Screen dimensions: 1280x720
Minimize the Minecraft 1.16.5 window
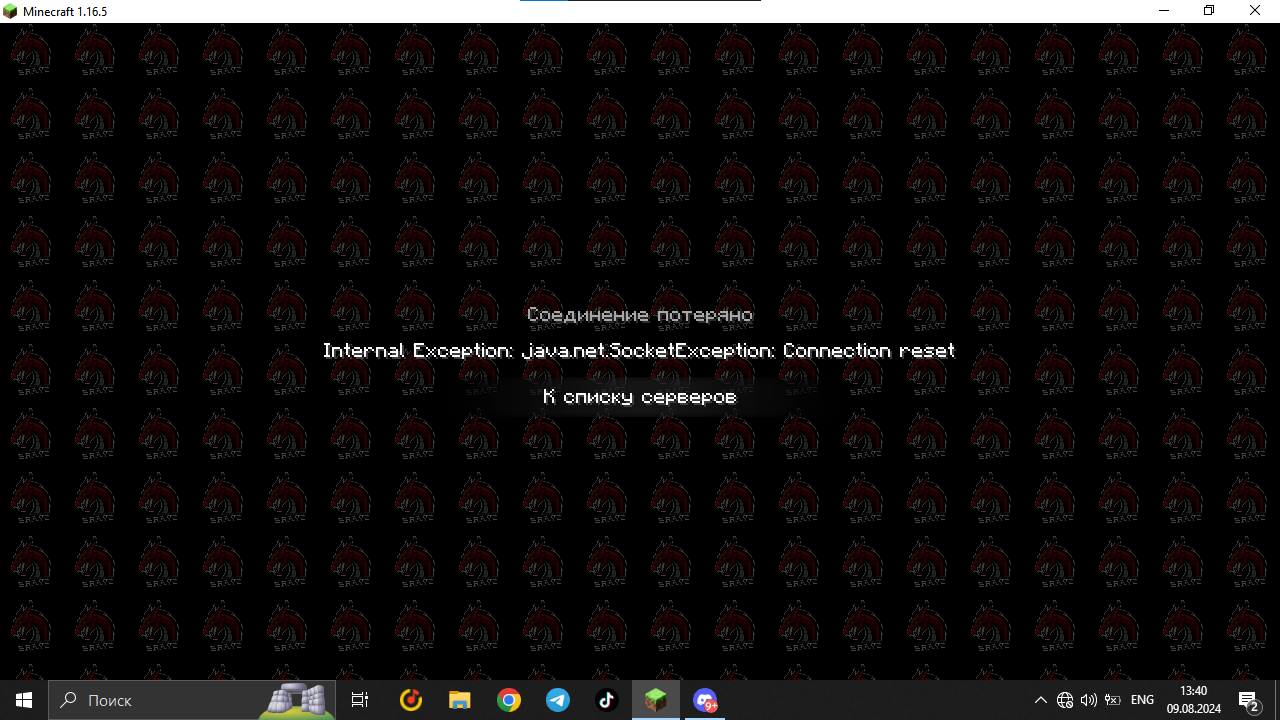point(1164,11)
